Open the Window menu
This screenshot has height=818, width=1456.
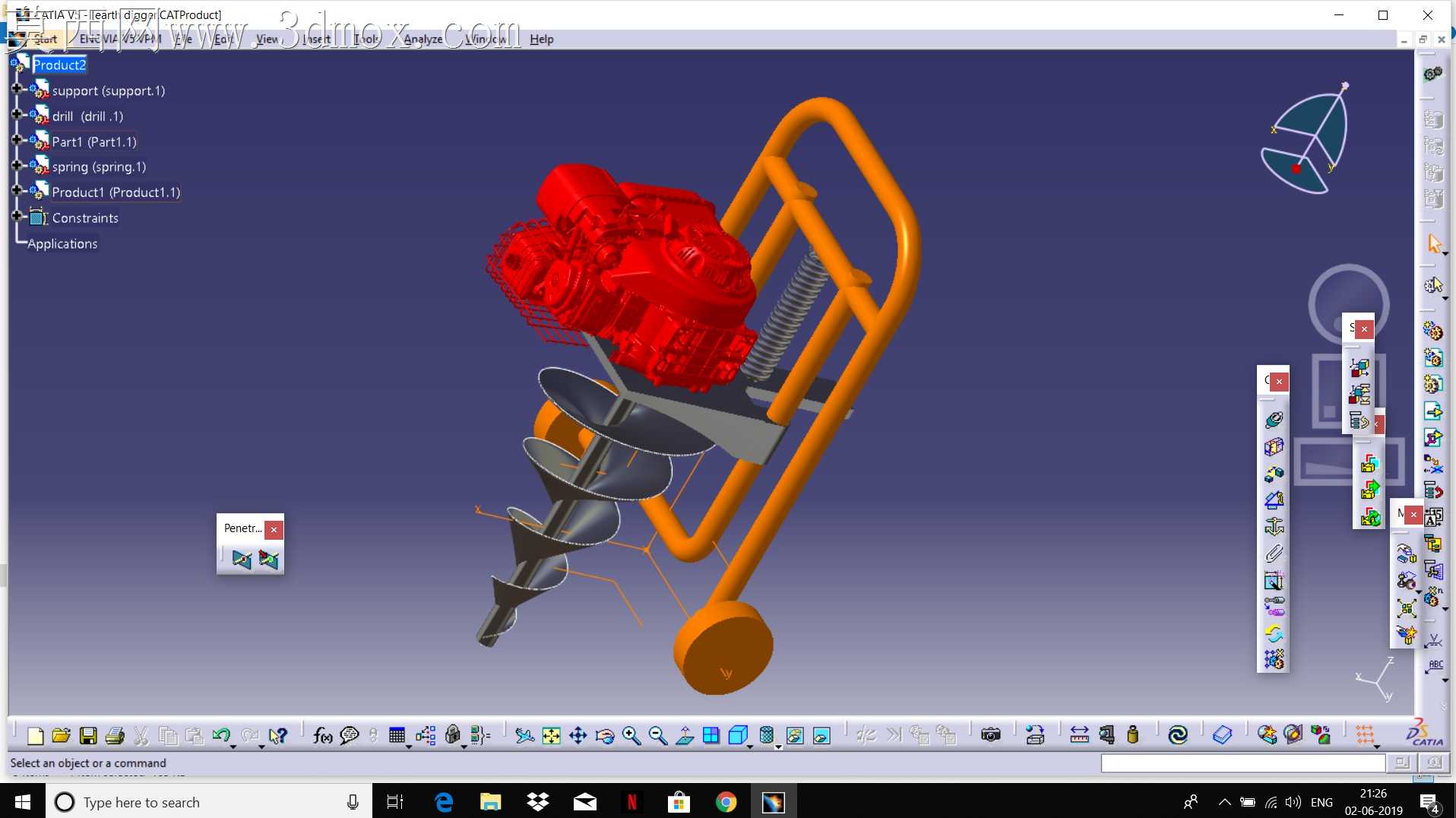486,39
